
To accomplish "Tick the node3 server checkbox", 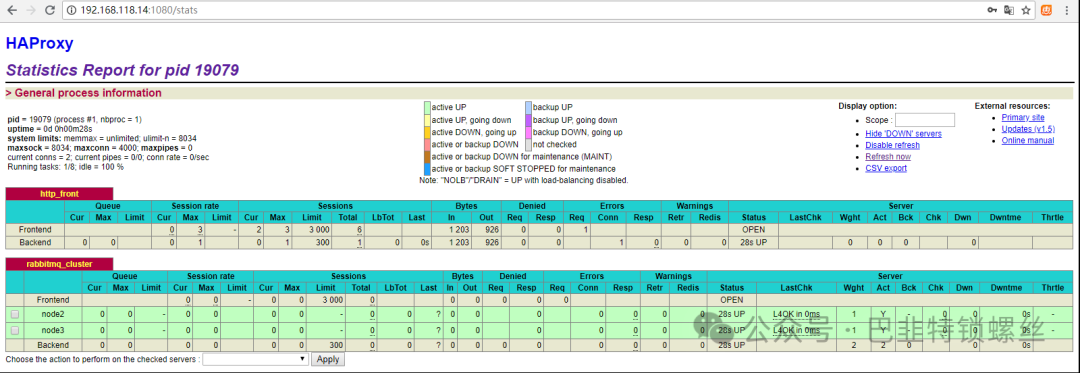I will [x=14, y=330].
